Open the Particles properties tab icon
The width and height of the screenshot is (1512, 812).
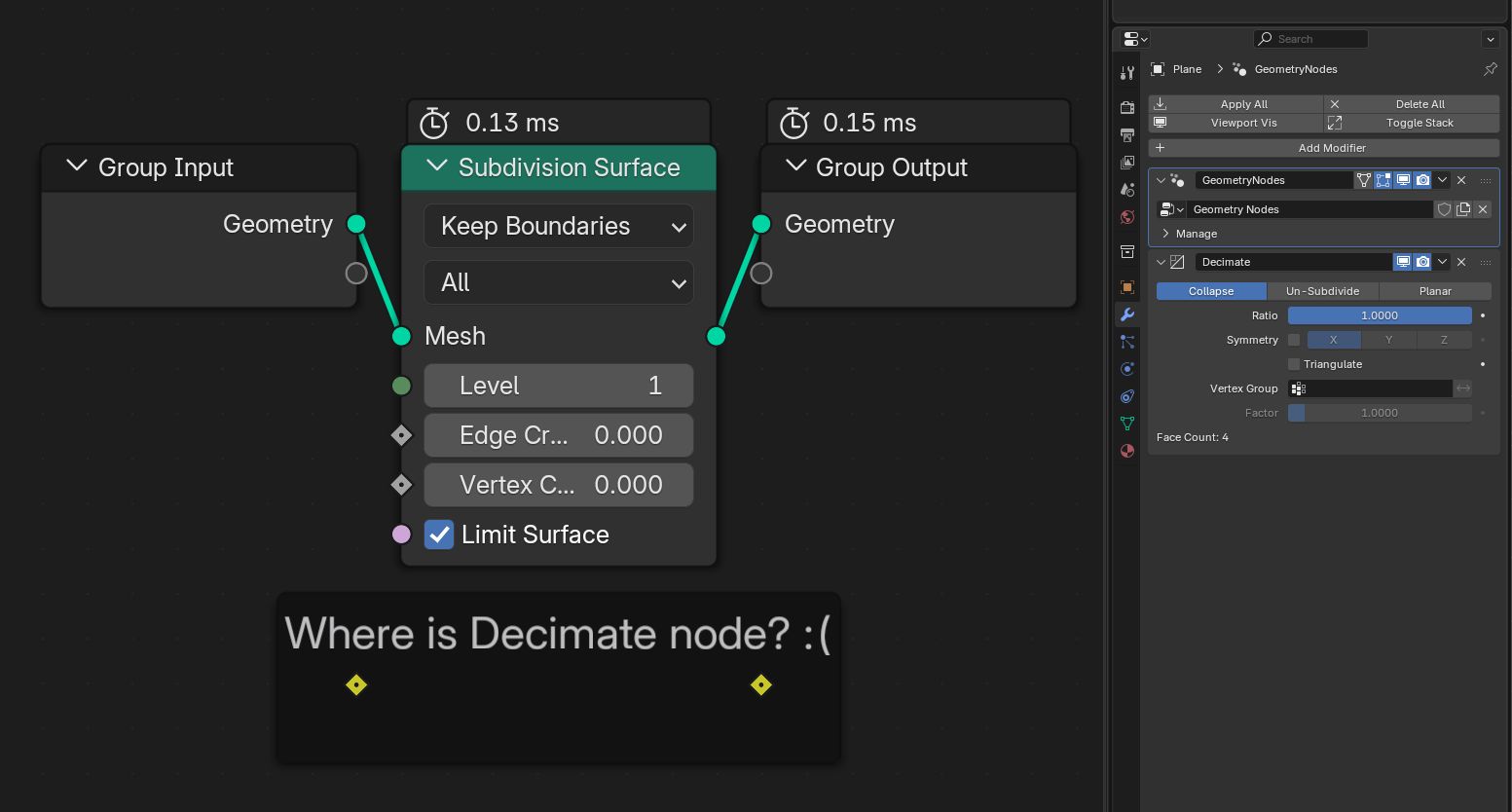point(1127,342)
